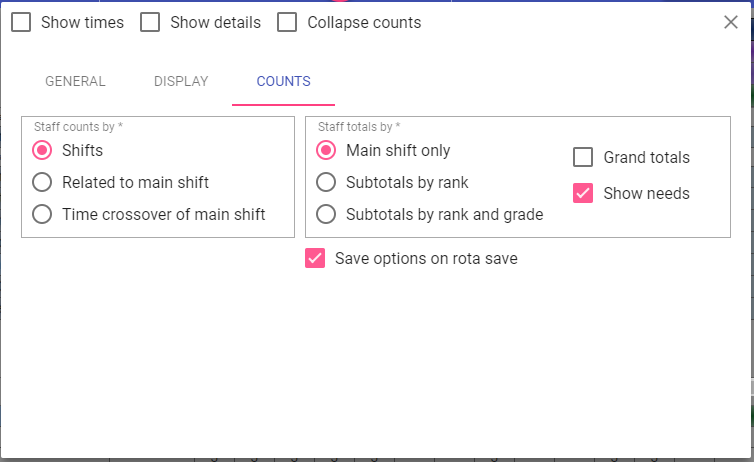The height and width of the screenshot is (462, 754).
Task: Enable the Show times checkbox
Action: tap(21, 22)
